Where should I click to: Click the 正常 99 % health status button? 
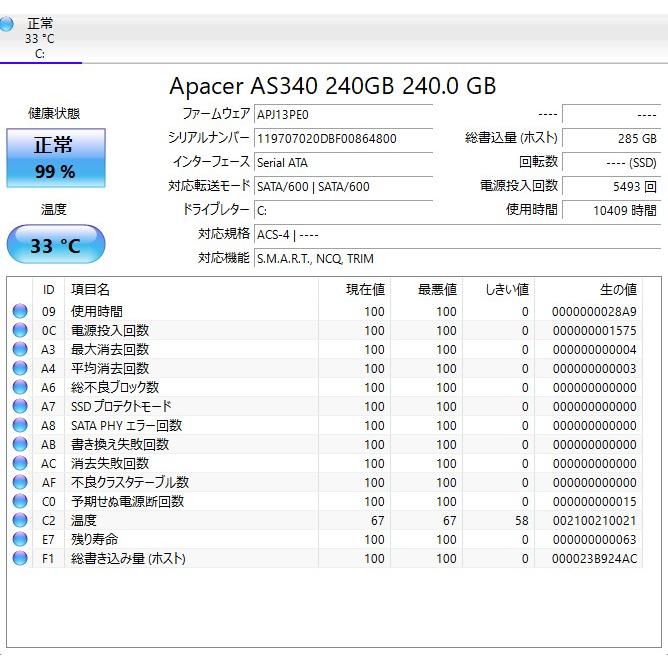tap(56, 158)
